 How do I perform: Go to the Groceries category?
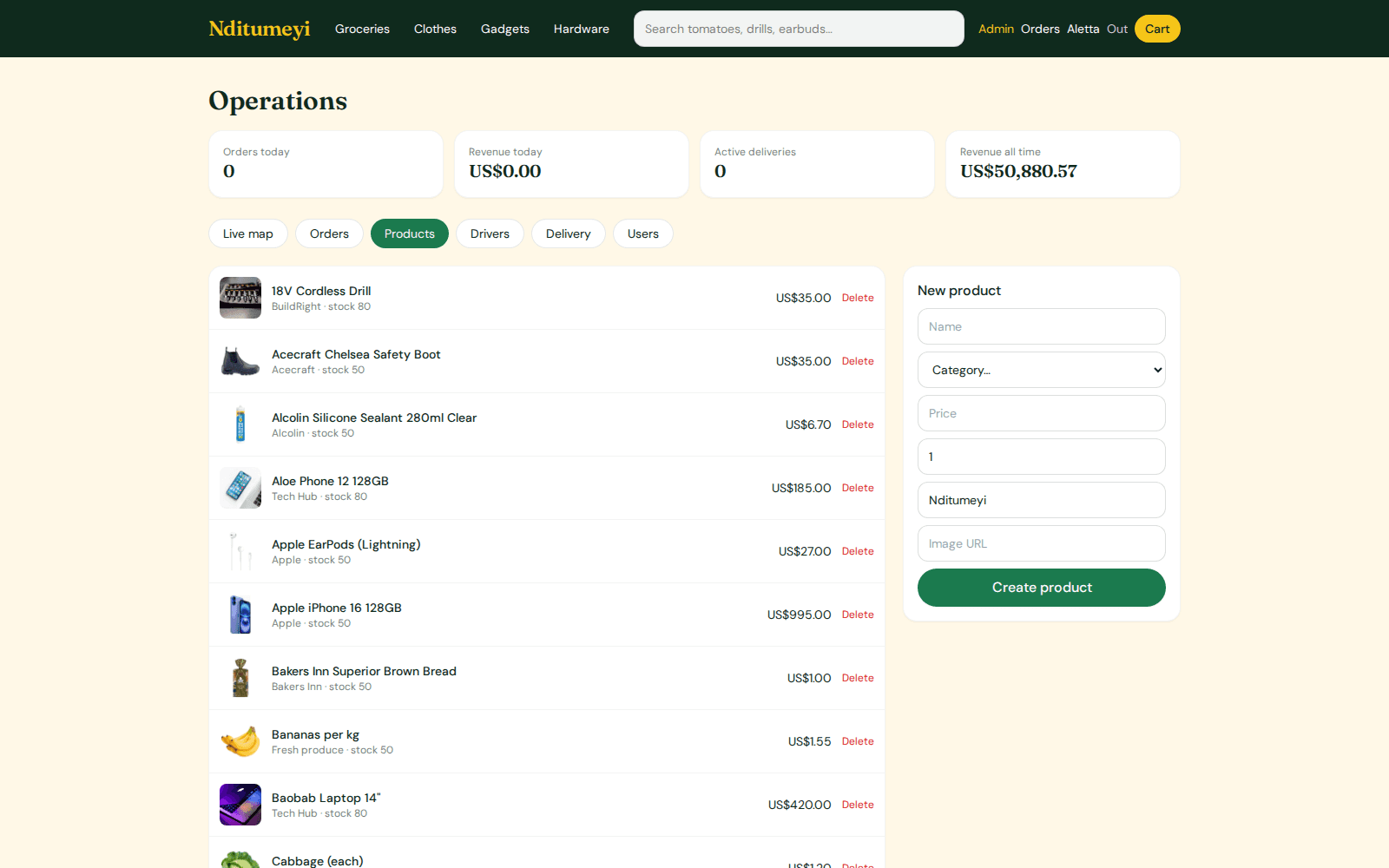pyautogui.click(x=362, y=29)
